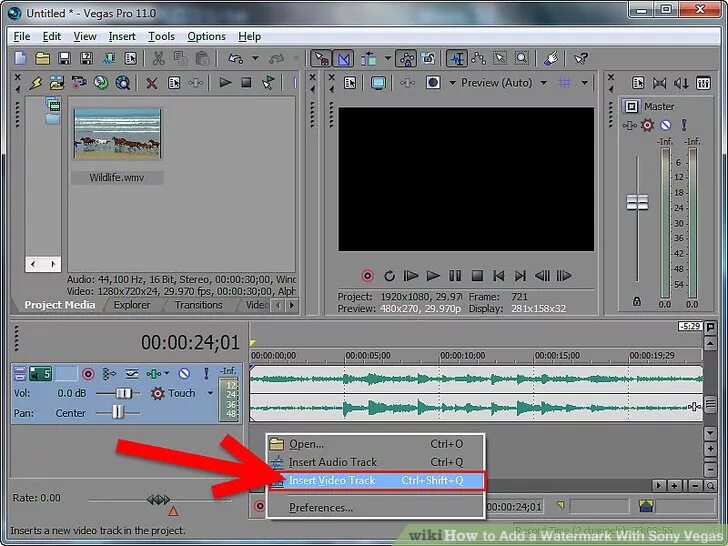The height and width of the screenshot is (546, 728).
Task: Toggle the Master fader lock icon
Action: (x=637, y=301)
